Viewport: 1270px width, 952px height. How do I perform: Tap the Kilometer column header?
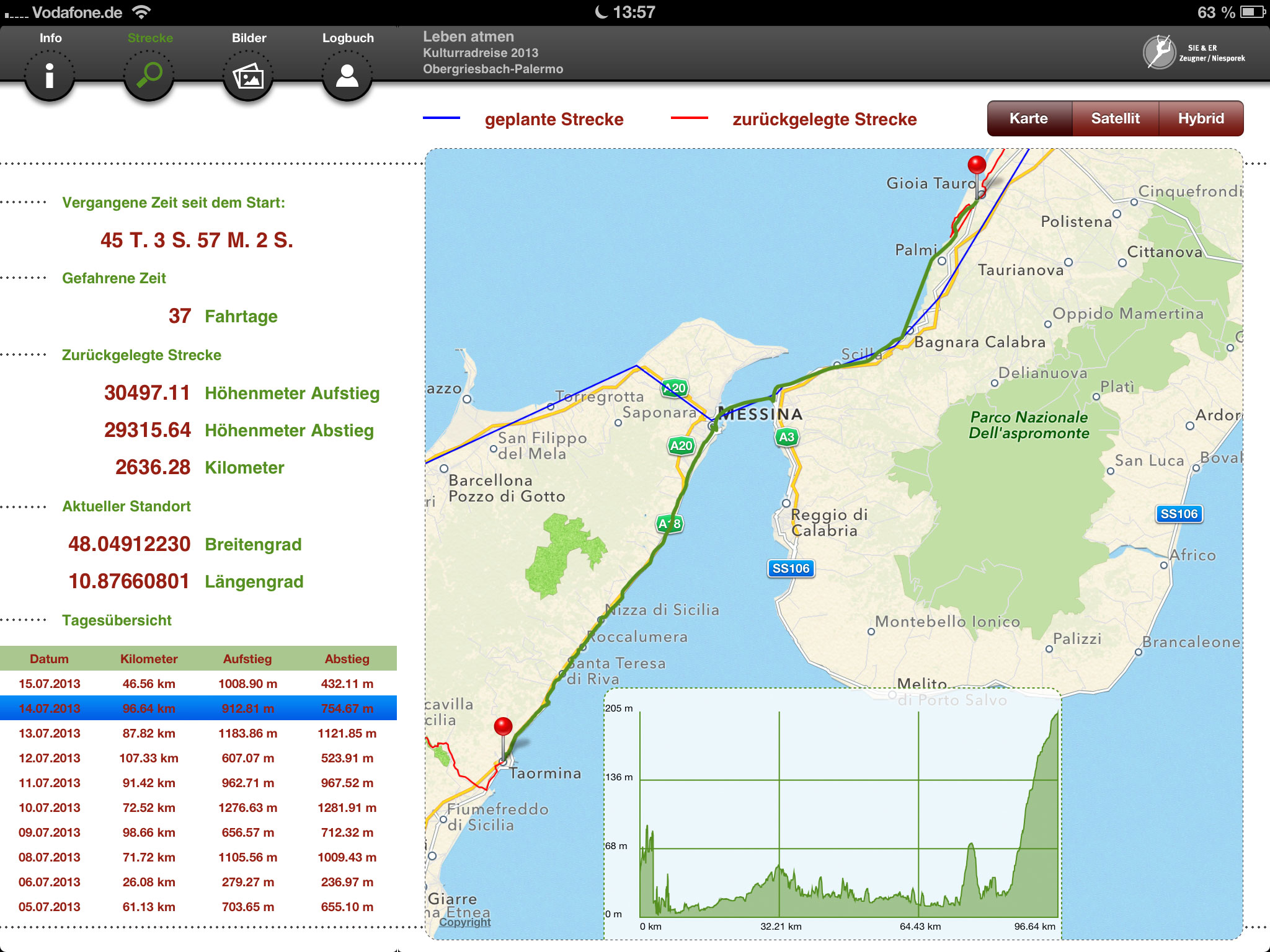click(149, 659)
